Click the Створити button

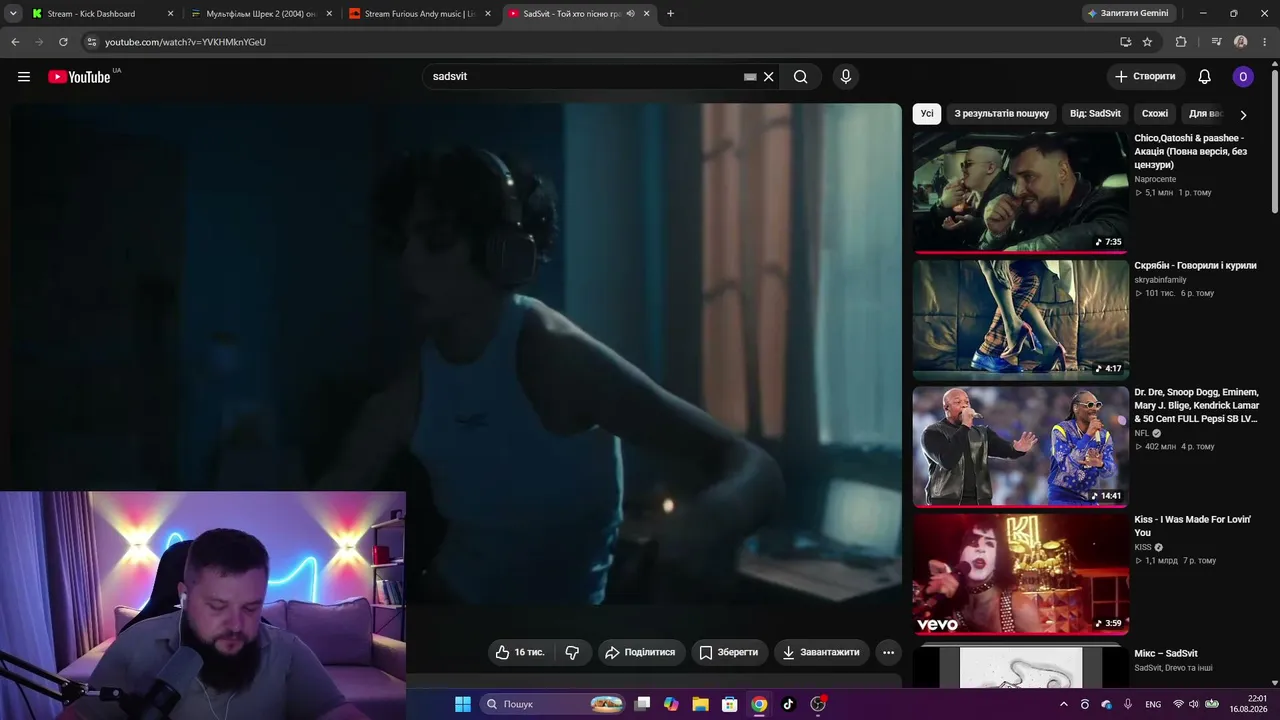pos(1146,77)
